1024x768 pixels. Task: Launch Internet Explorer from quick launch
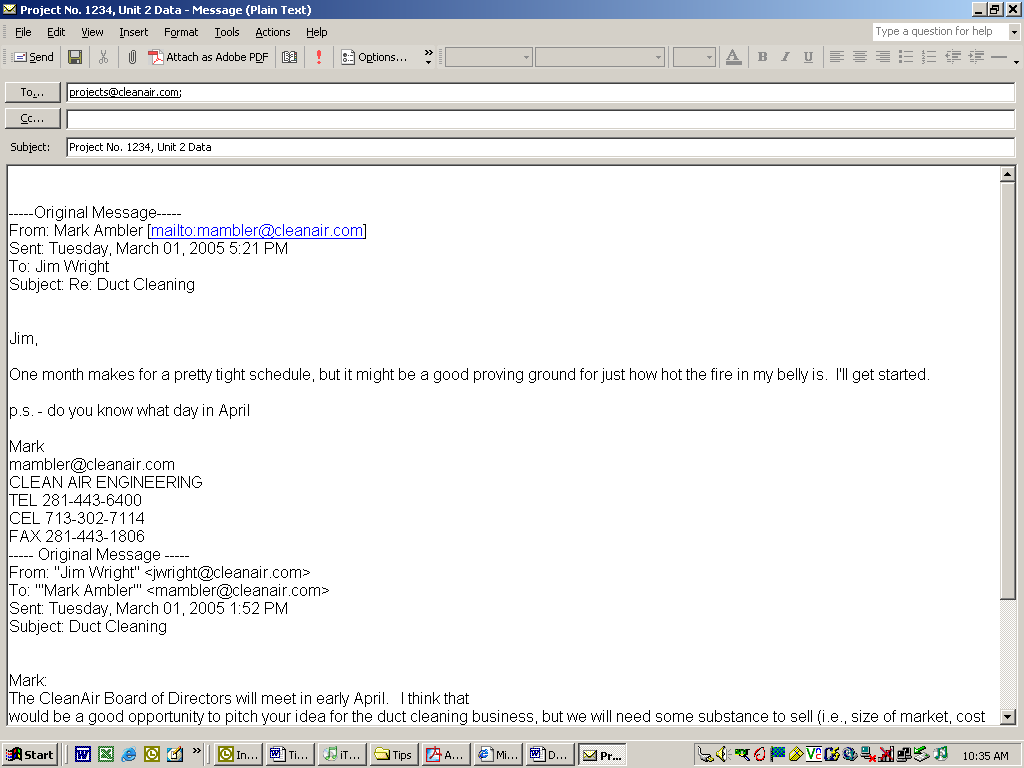coord(129,755)
